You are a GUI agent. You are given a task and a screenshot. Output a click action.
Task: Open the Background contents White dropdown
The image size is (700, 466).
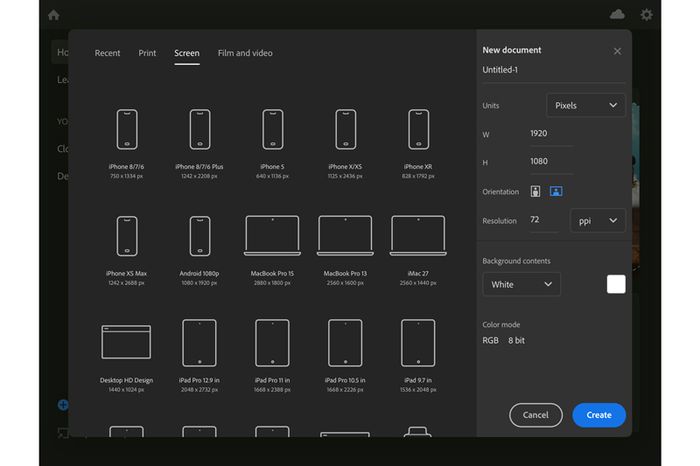point(521,284)
